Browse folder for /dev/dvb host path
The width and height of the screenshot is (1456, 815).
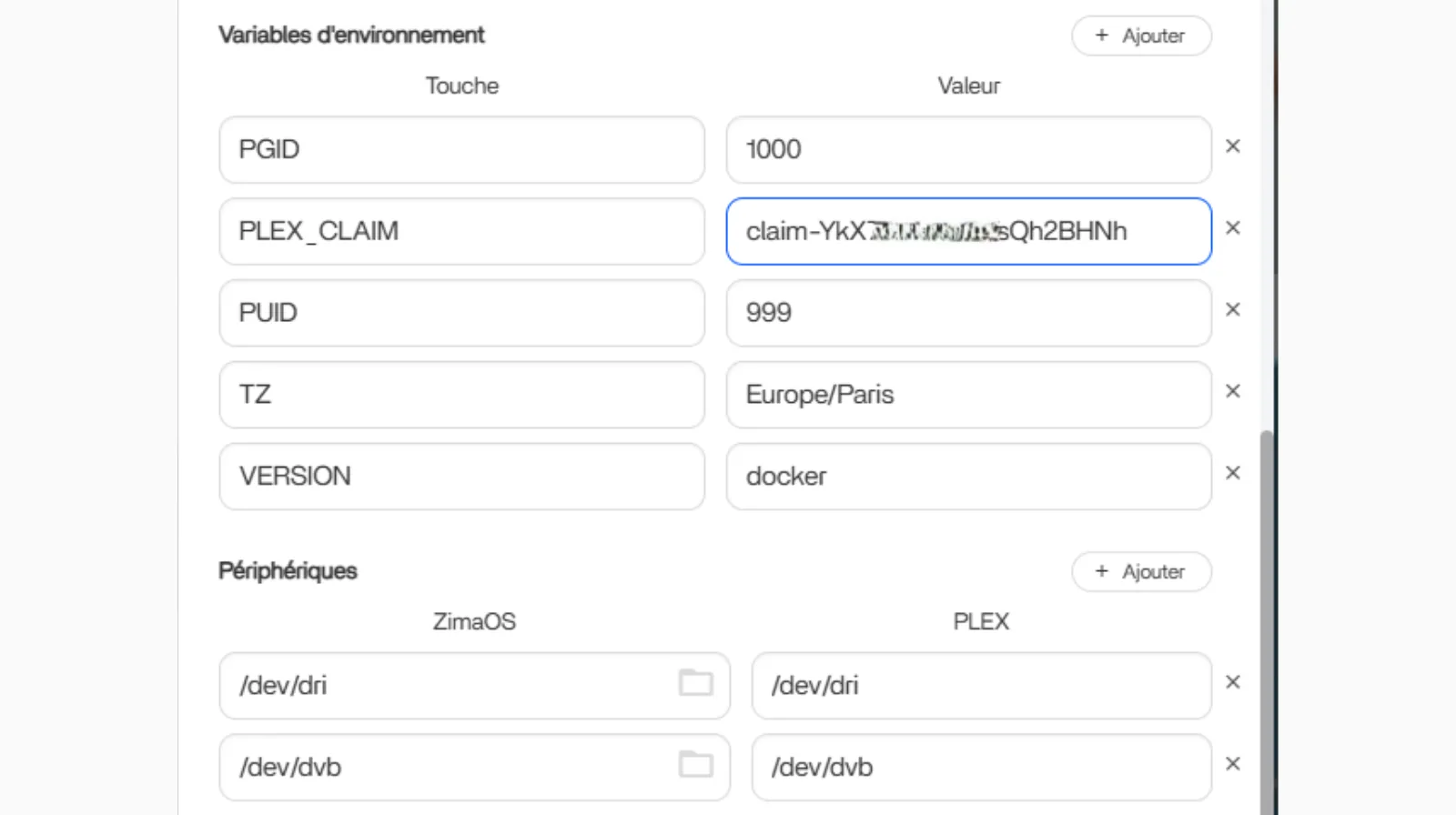point(696,765)
